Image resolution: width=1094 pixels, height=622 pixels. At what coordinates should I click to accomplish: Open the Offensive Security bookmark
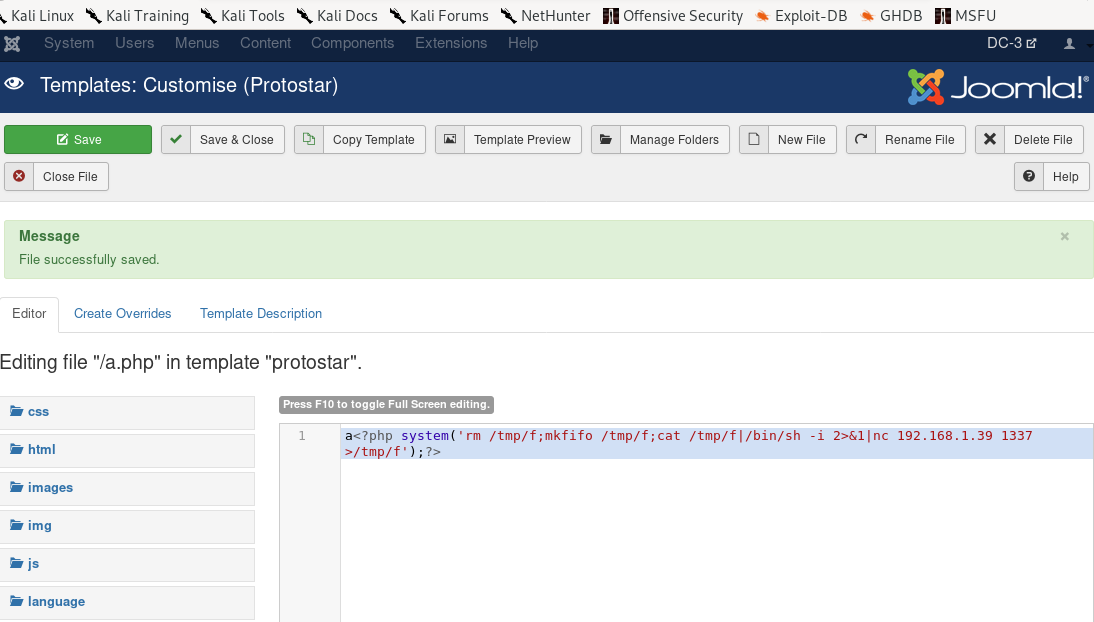673,15
